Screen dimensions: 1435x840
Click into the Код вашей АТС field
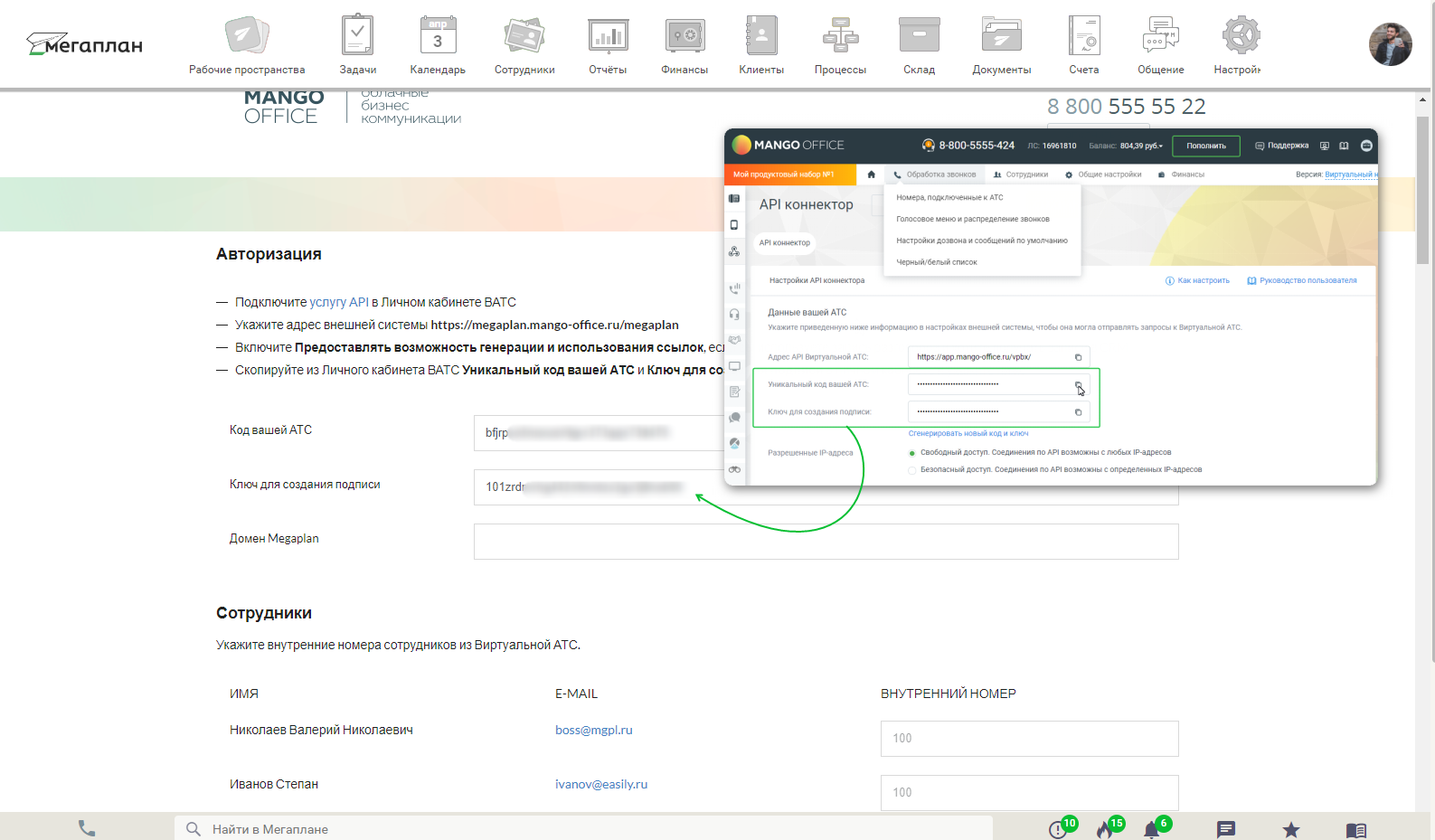(x=599, y=433)
